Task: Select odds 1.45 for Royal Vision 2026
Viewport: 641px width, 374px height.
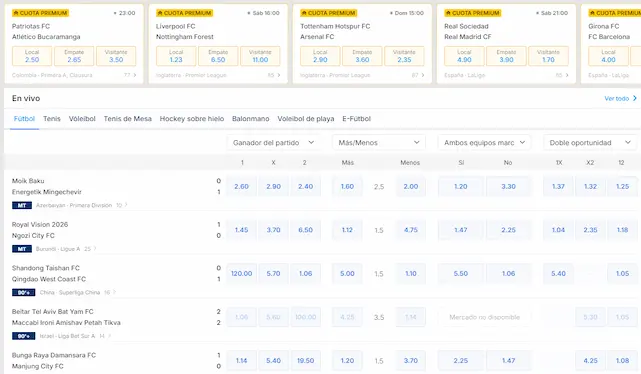Action: pos(241,230)
